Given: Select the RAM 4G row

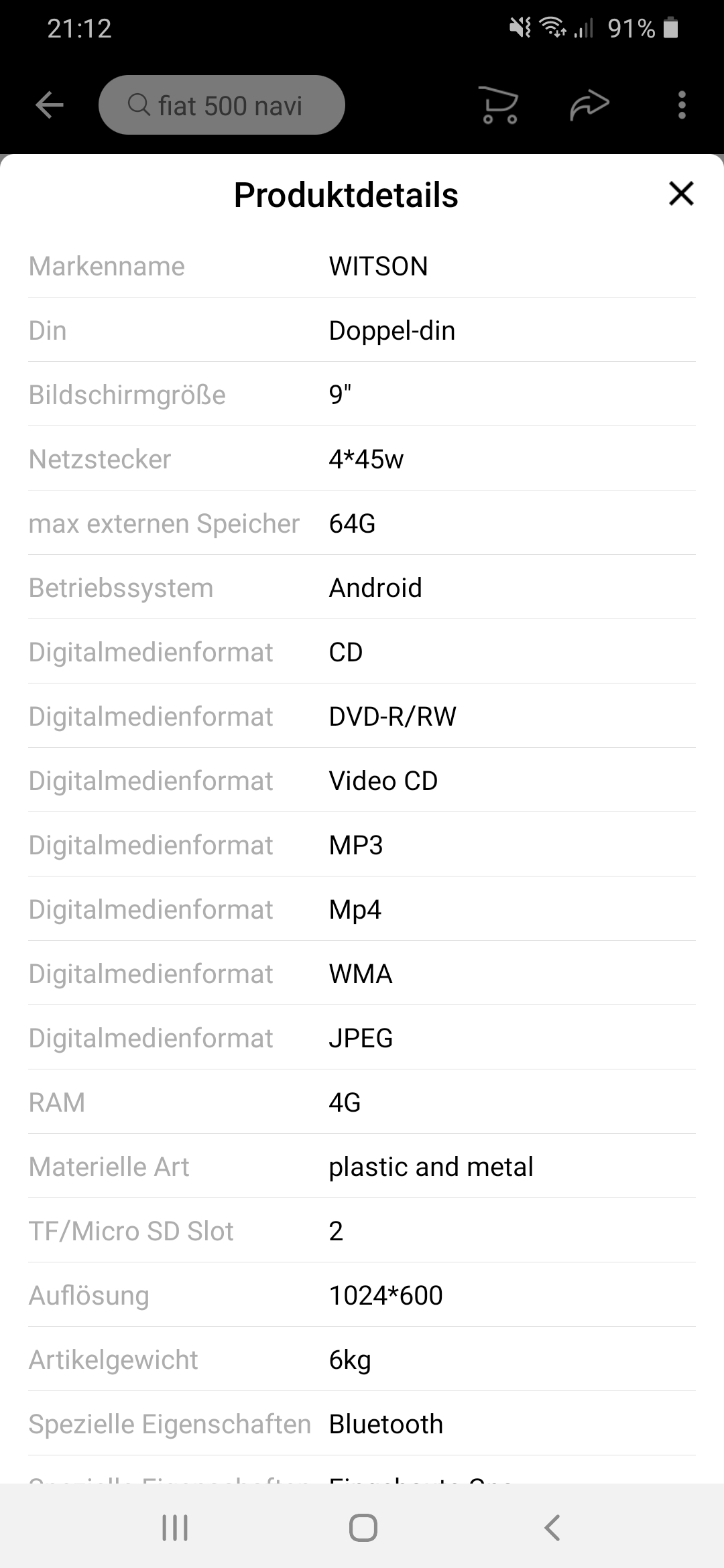Looking at the screenshot, I should coord(362,1103).
